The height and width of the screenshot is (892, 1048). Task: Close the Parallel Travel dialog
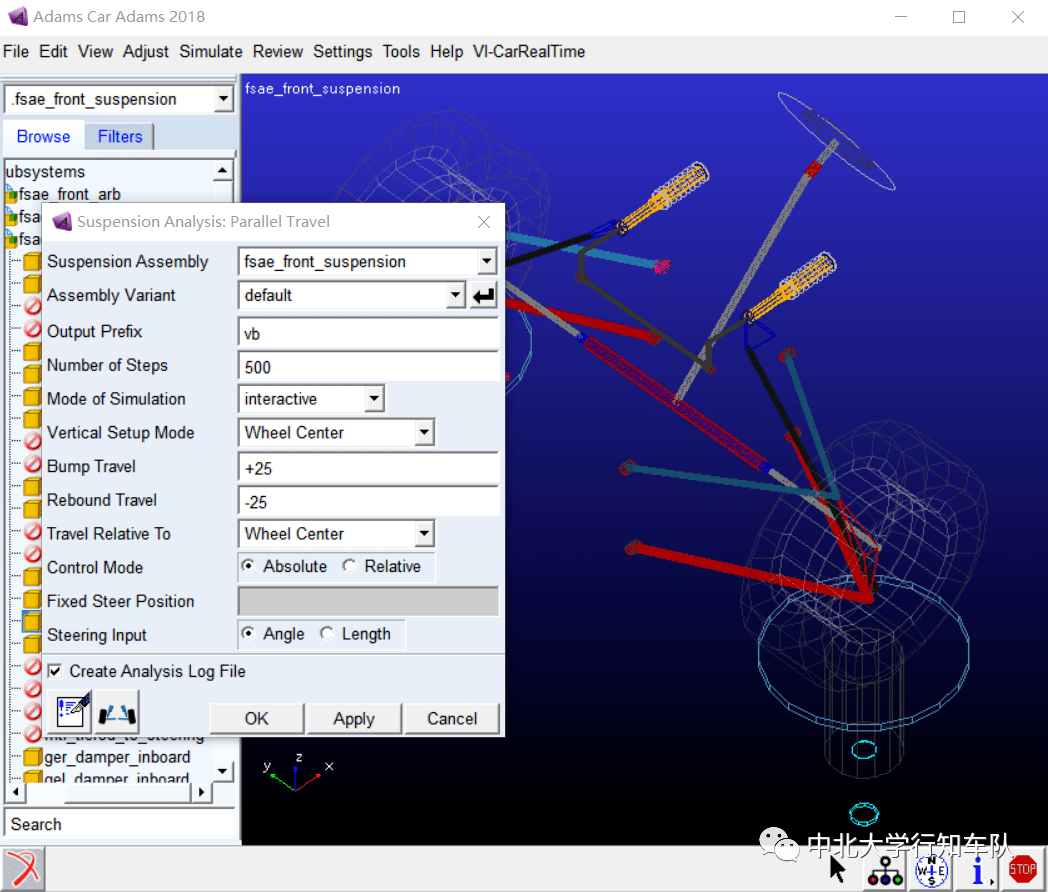(484, 222)
